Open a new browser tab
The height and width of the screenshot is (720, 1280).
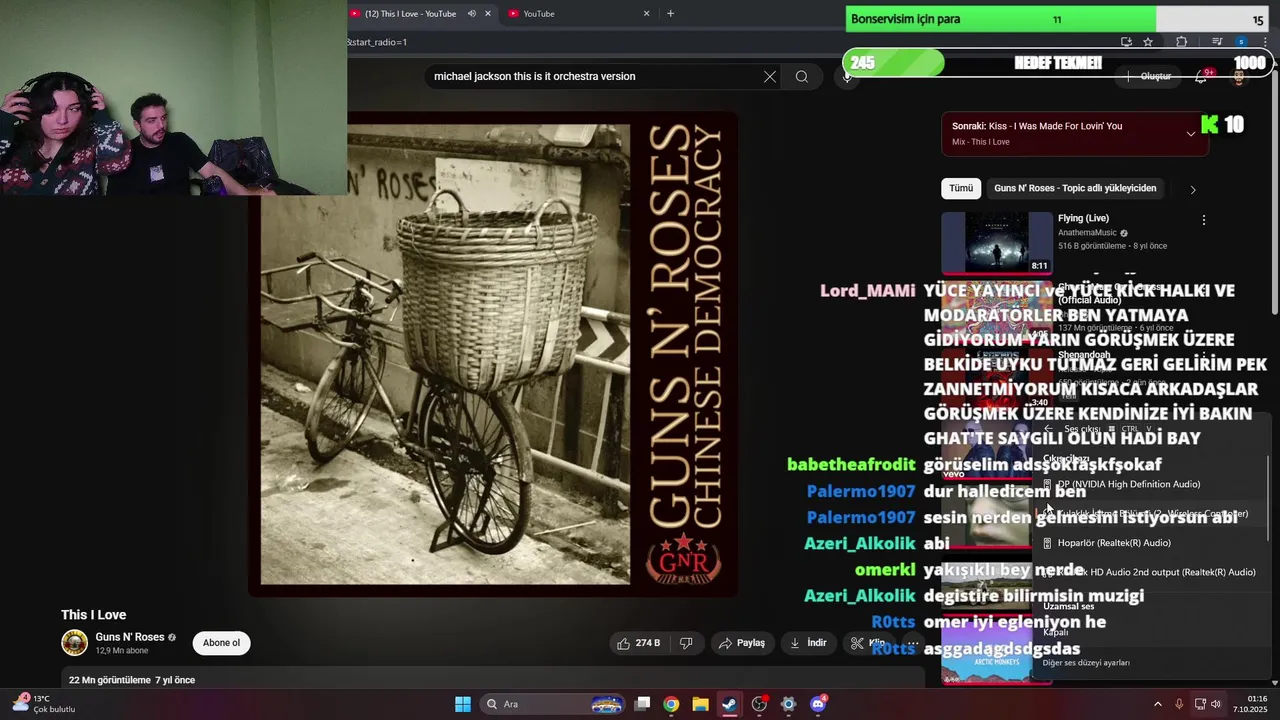[670, 14]
